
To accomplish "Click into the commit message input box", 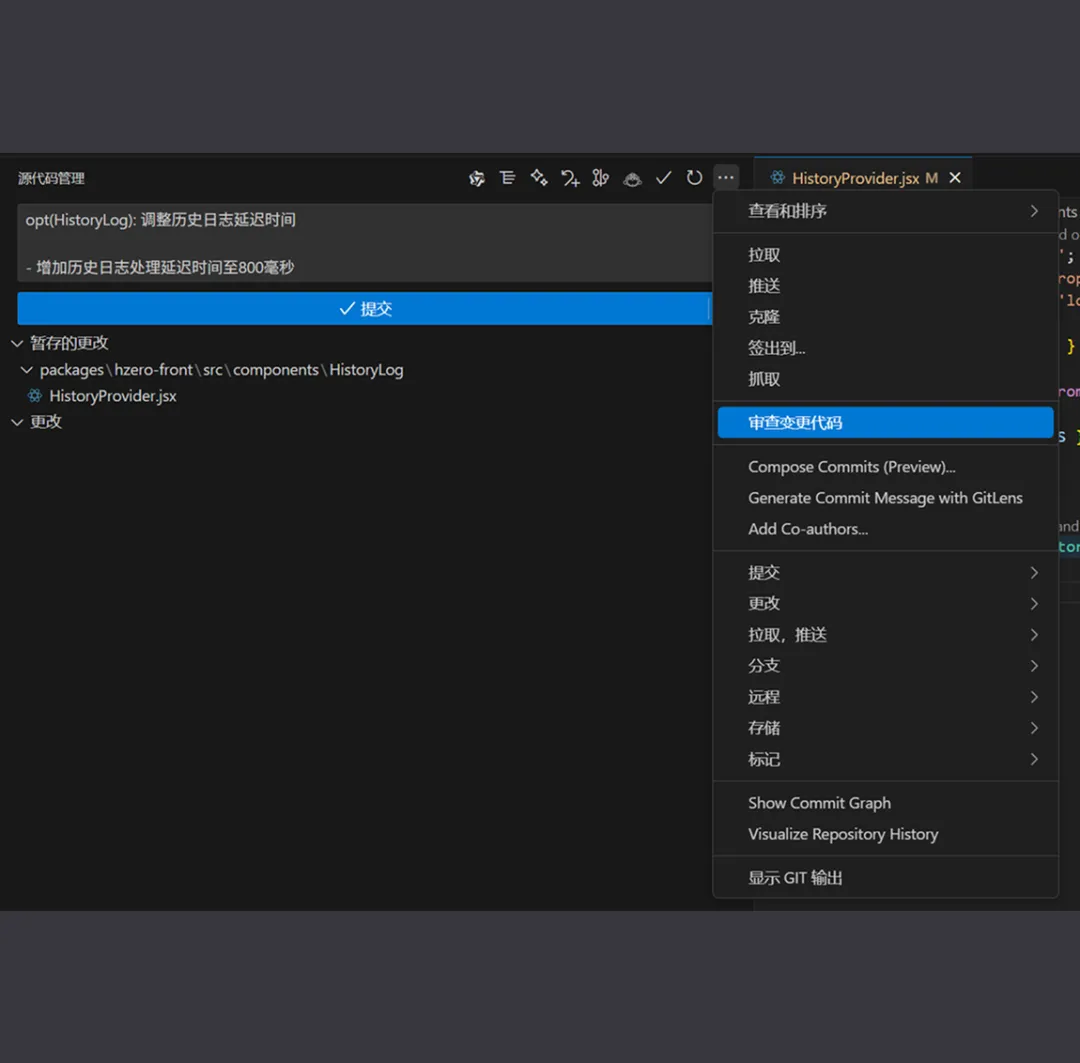I will tap(365, 242).
